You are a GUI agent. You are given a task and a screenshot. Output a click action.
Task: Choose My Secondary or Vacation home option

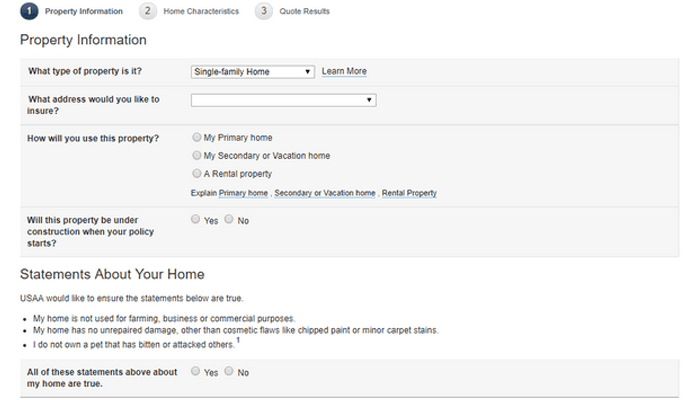[196, 155]
